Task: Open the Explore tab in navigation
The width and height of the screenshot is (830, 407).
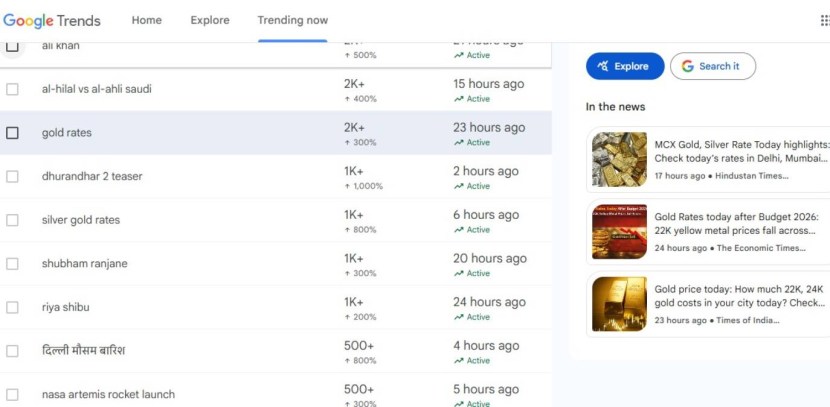Action: pos(210,21)
